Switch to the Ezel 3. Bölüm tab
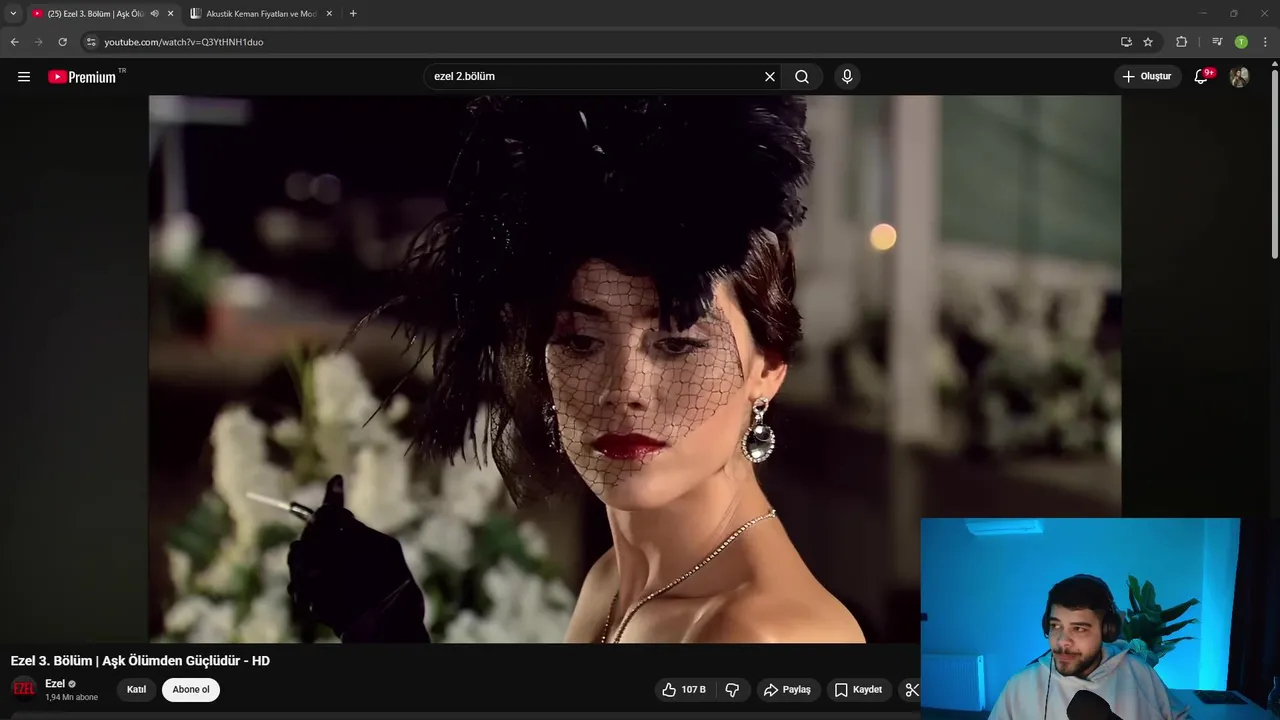The image size is (1280, 720). [95, 14]
